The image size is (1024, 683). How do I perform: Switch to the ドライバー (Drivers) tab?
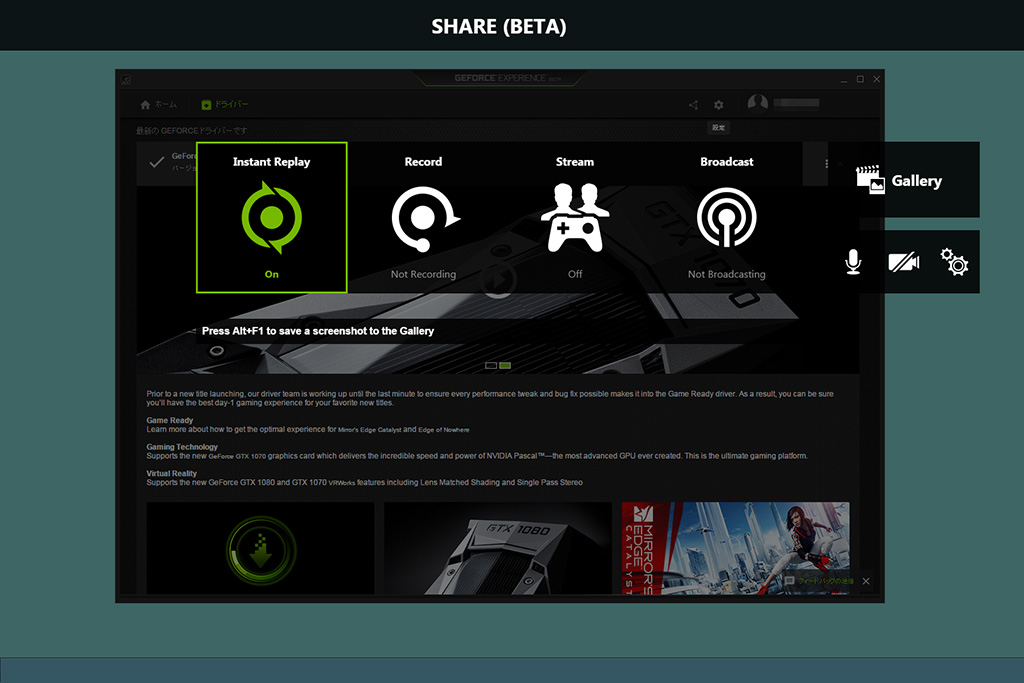tap(225, 104)
